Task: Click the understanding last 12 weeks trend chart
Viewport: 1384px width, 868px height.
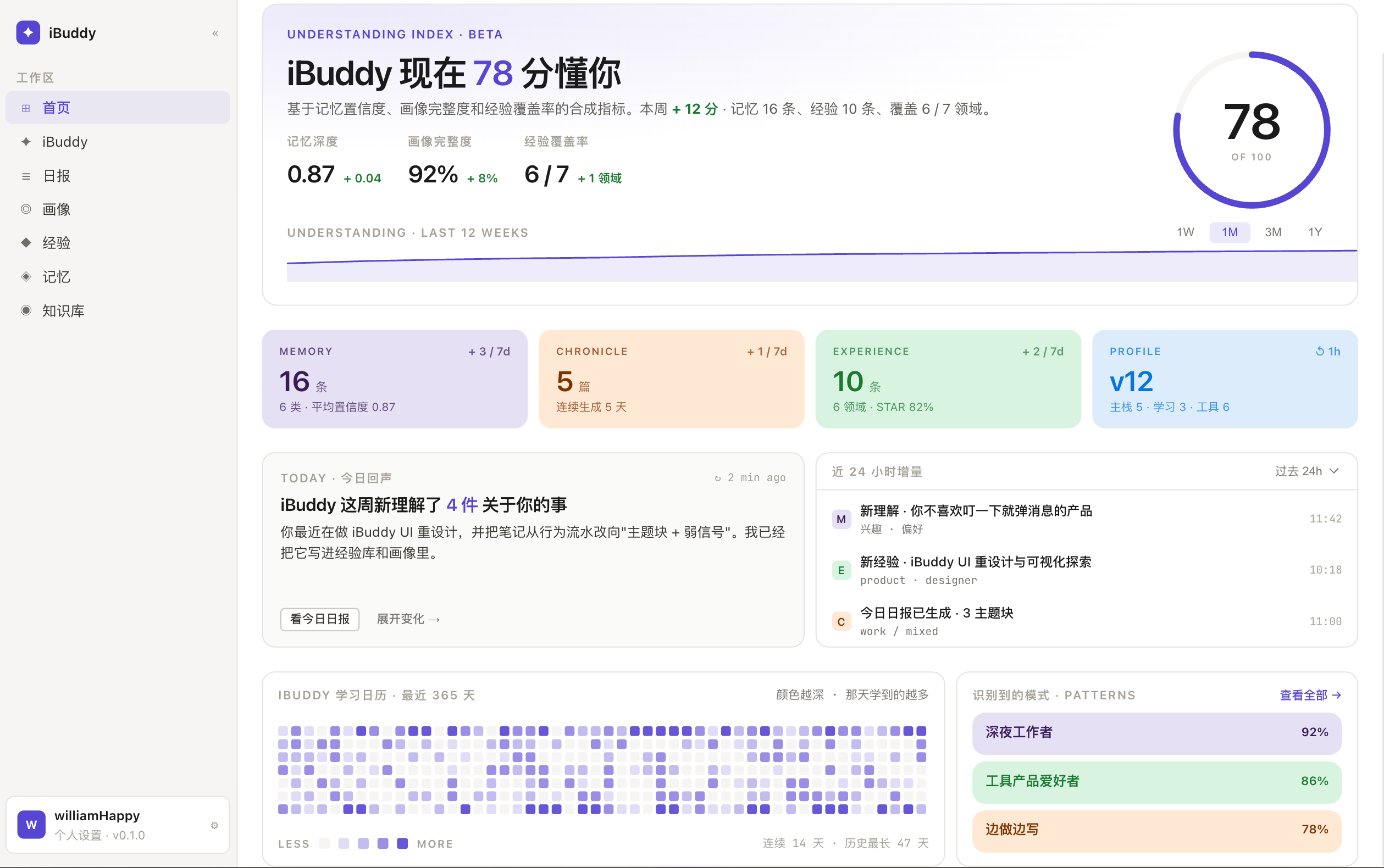Action: 822,265
